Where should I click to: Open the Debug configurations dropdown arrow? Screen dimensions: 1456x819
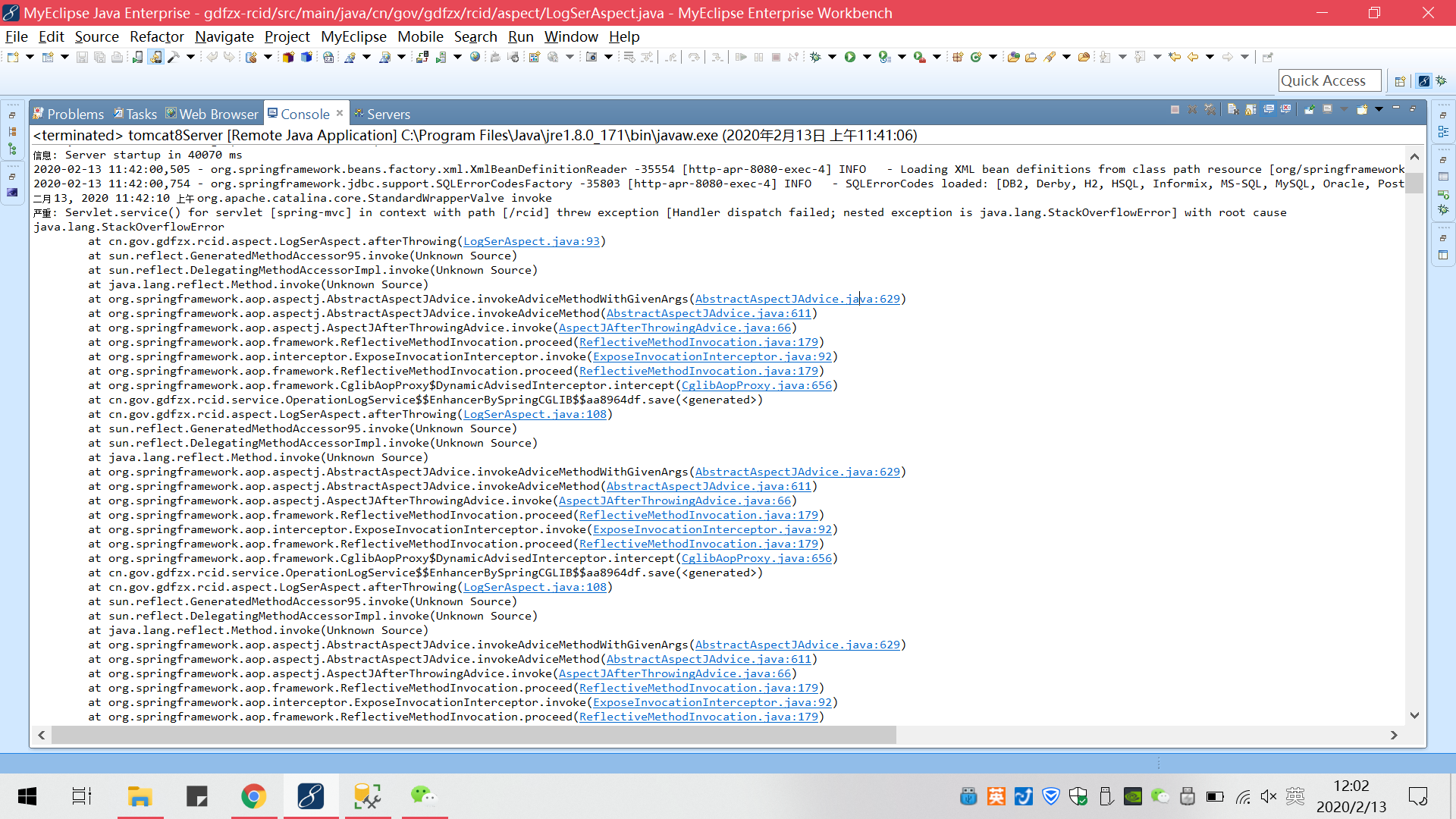(832, 57)
